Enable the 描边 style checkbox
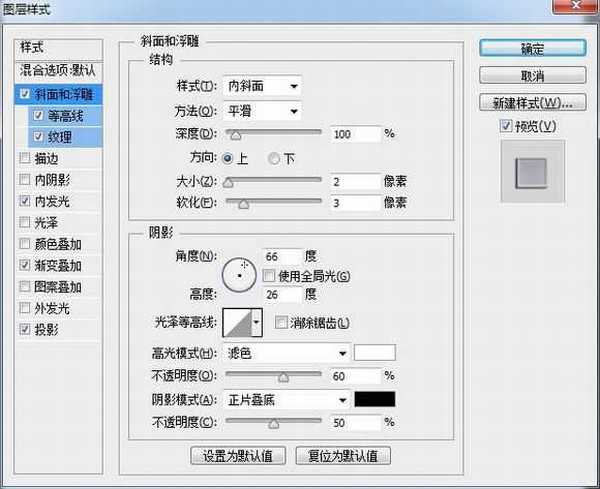Screen dimensions: 600x489 pos(24,158)
